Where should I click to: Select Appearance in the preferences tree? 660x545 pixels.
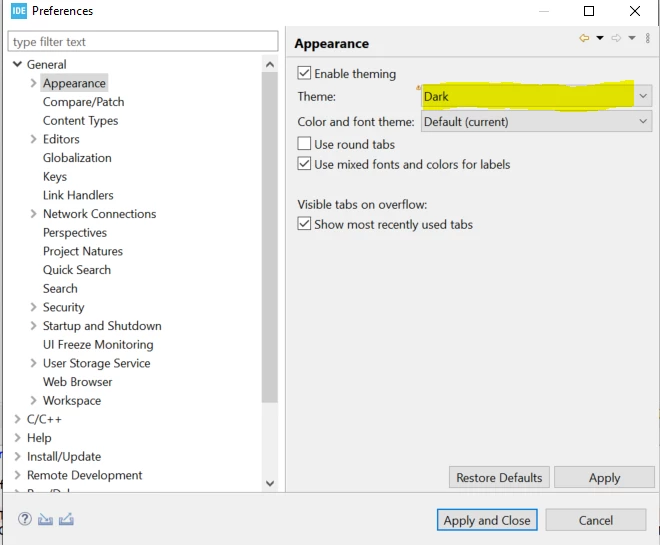click(x=74, y=83)
